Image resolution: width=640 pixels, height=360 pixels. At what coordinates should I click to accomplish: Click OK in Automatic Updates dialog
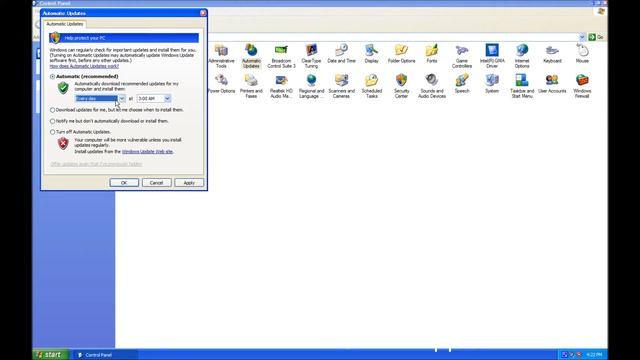[124, 183]
